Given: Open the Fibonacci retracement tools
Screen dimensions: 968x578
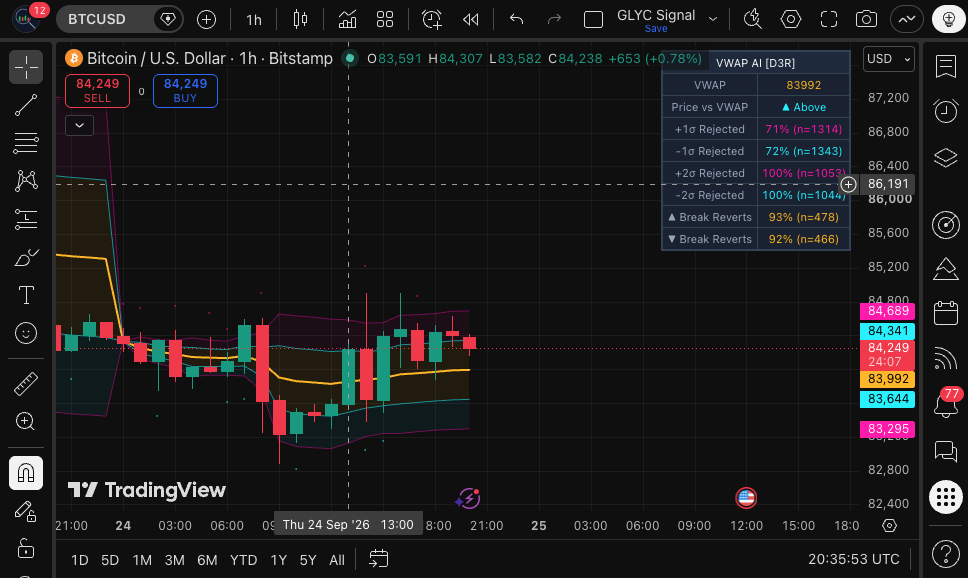Looking at the screenshot, I should click(x=26, y=143).
